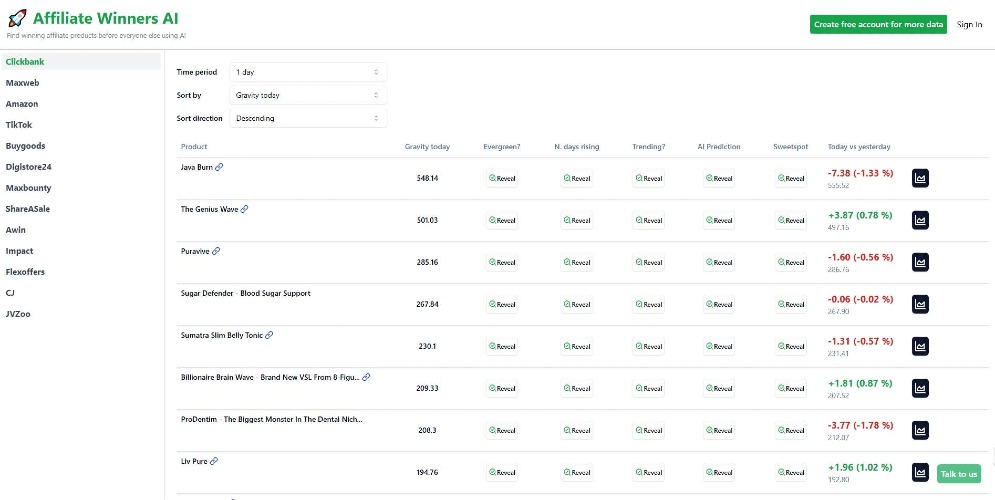Screen dimensions: 995x500
Task: Select Digistore24 in the sidebar
Action: [x=29, y=167]
